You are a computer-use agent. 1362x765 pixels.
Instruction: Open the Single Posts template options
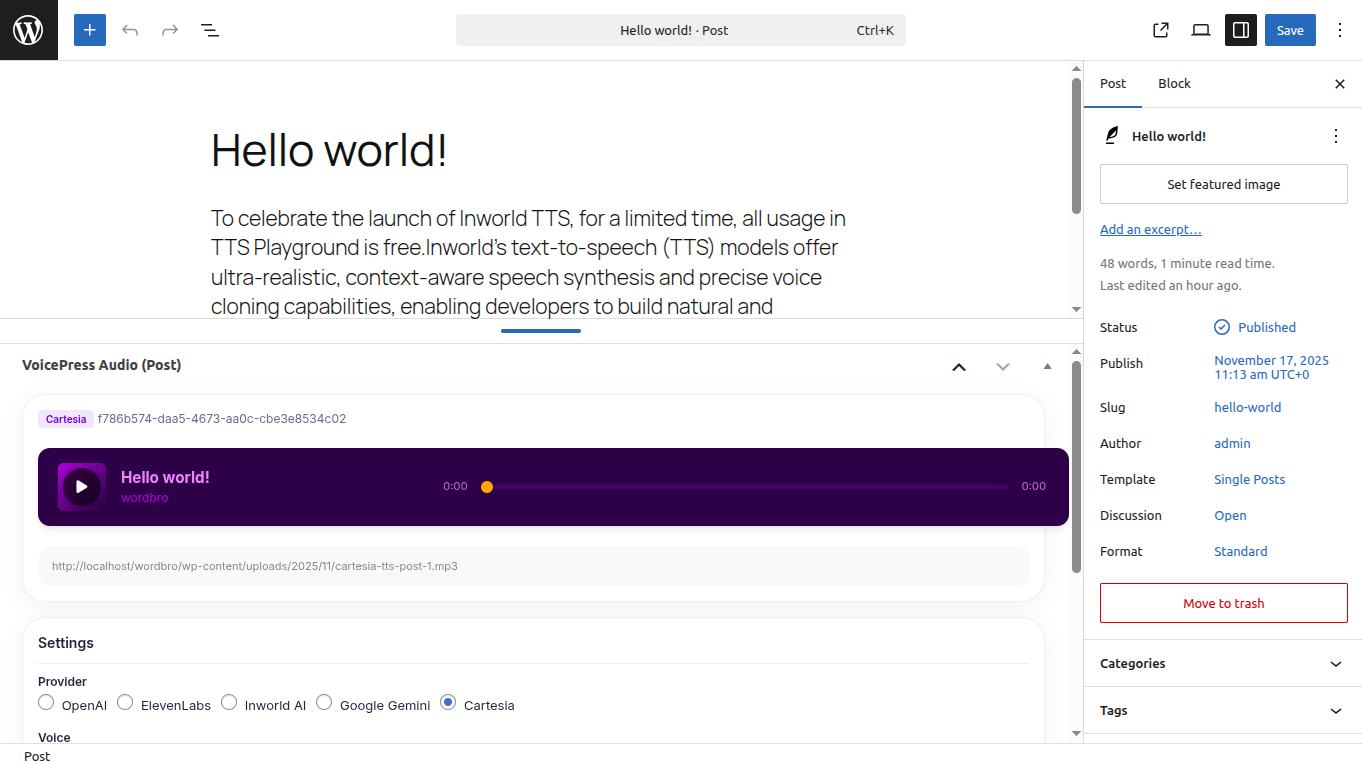1249,479
